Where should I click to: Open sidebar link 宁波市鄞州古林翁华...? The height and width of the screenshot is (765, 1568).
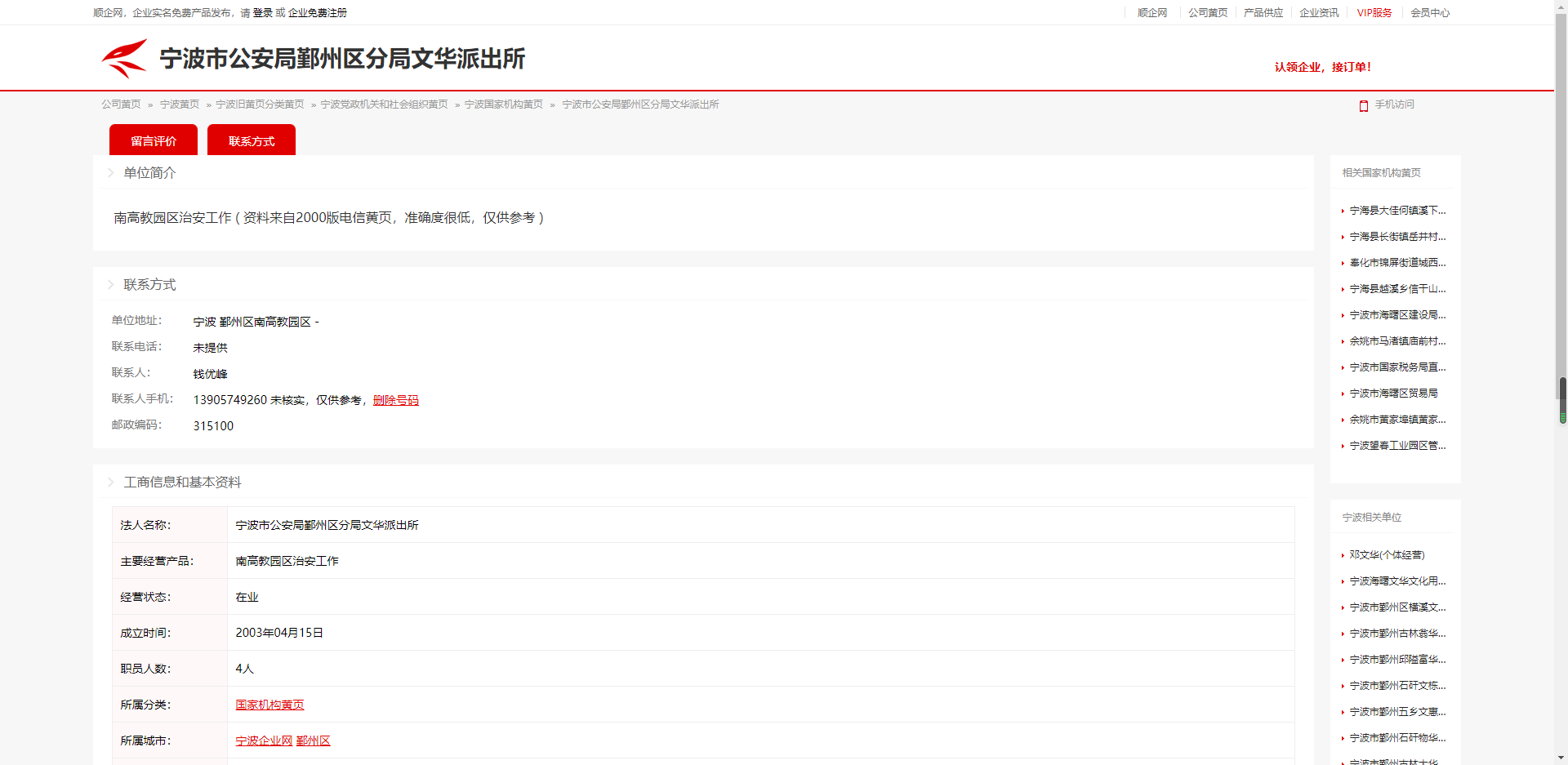pos(1397,634)
